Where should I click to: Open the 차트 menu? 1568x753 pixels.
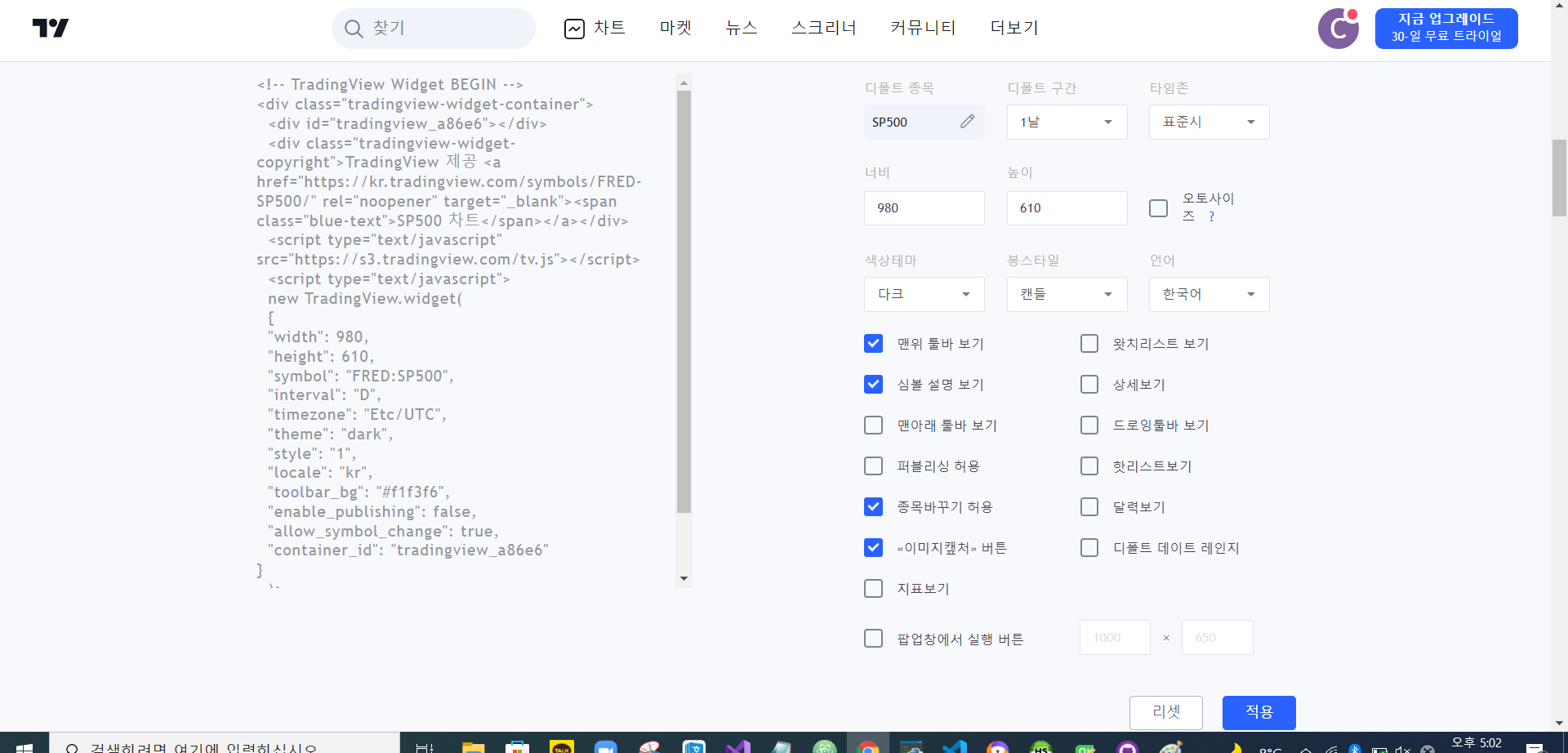click(609, 29)
